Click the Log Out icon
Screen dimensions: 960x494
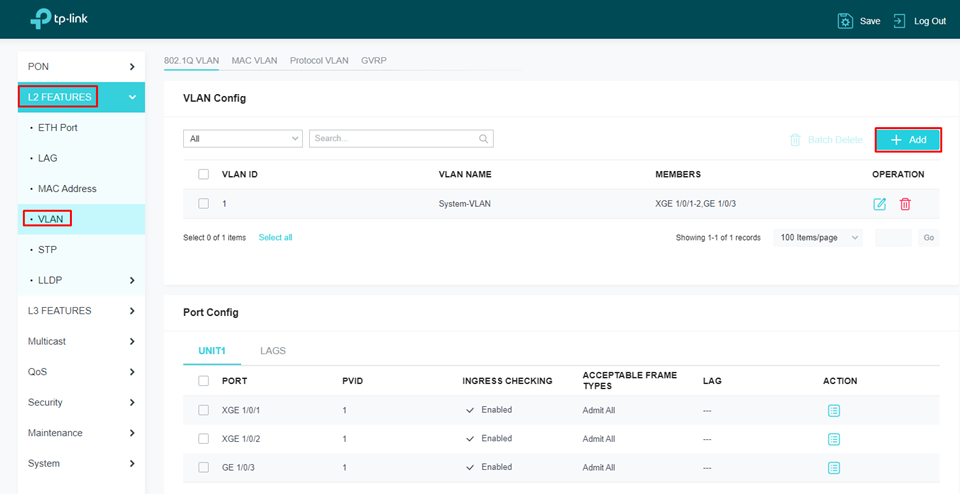[x=899, y=21]
